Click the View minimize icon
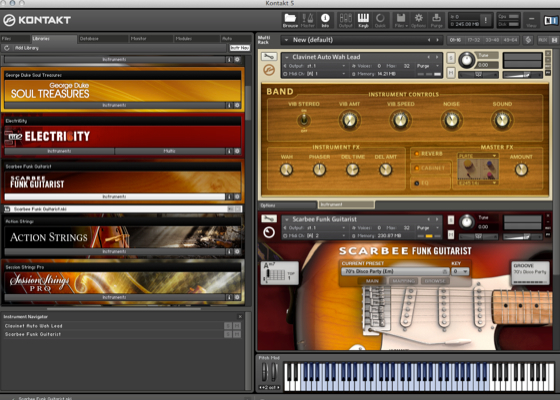Viewport: 560px width, 400px height. click(x=531, y=20)
